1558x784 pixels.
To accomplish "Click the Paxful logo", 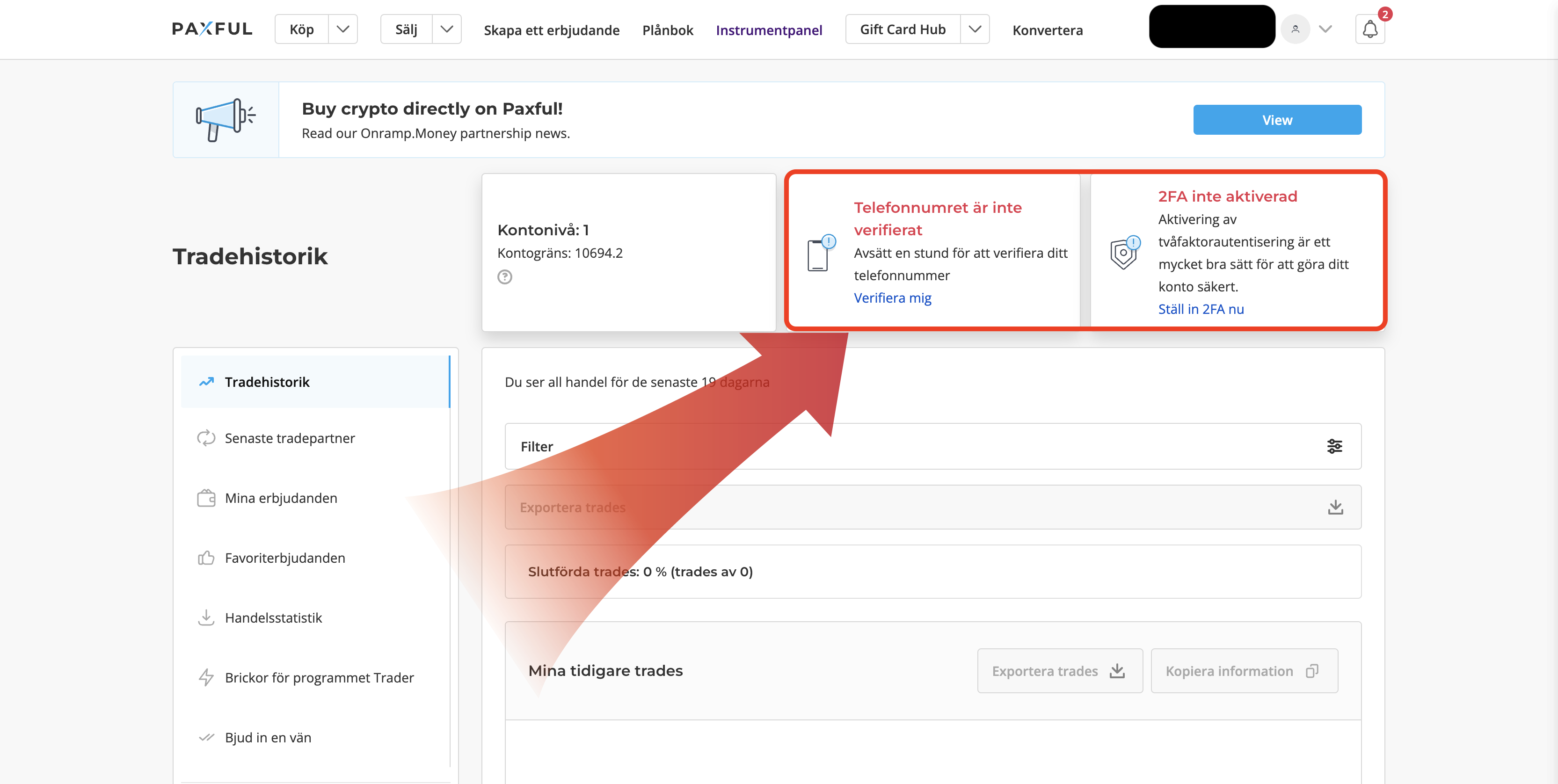I will (211, 29).
